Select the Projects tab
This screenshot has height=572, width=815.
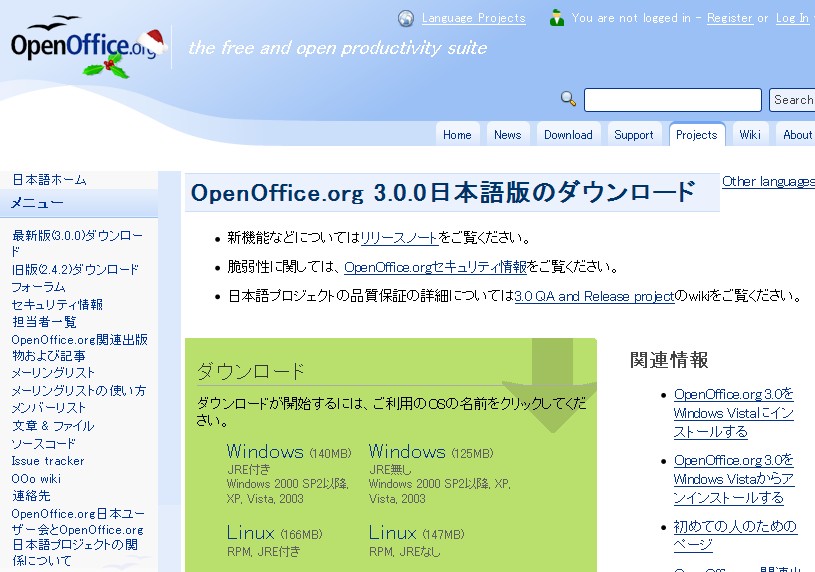pos(696,135)
